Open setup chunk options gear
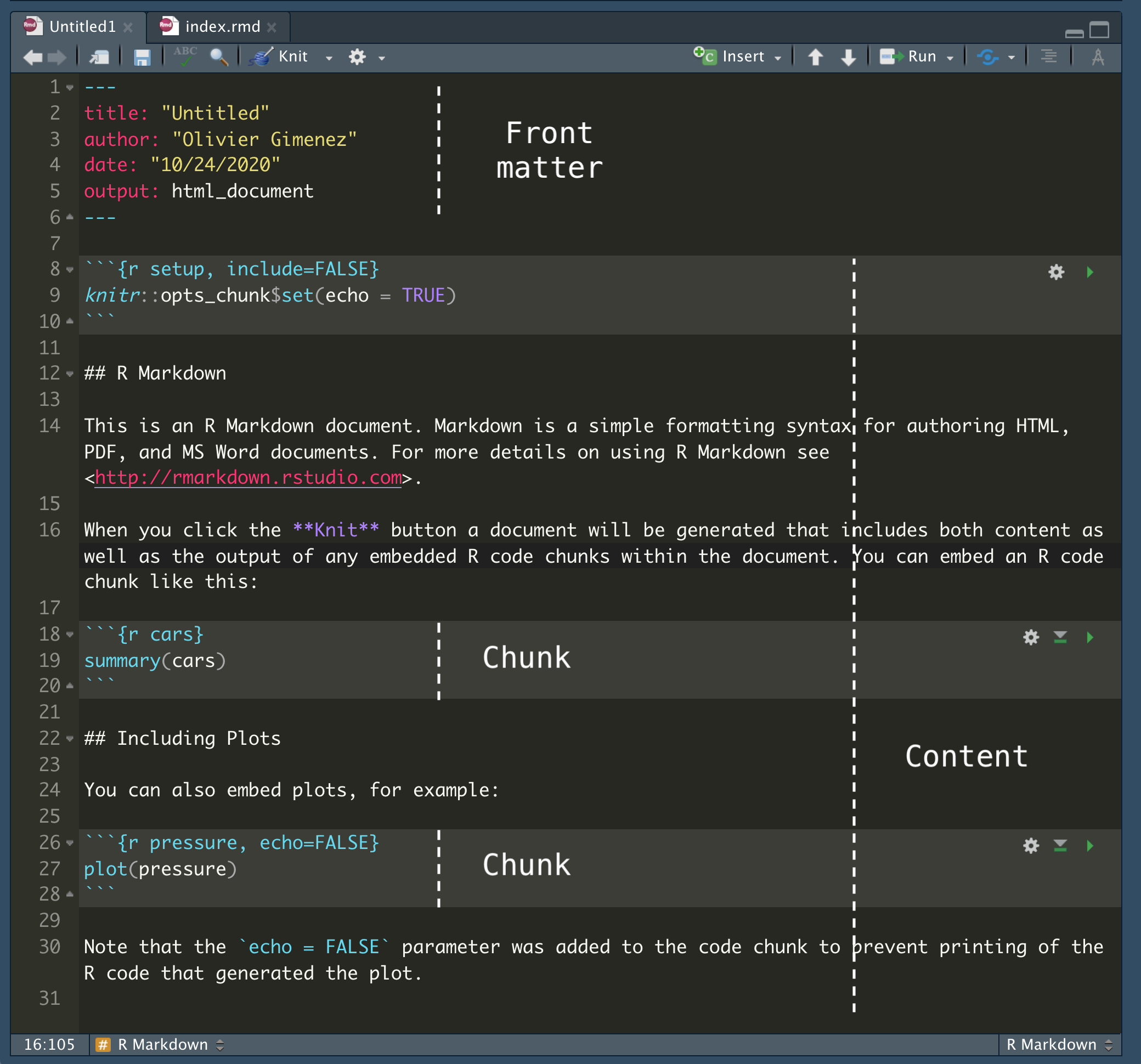The image size is (1141, 1064). click(x=1056, y=272)
